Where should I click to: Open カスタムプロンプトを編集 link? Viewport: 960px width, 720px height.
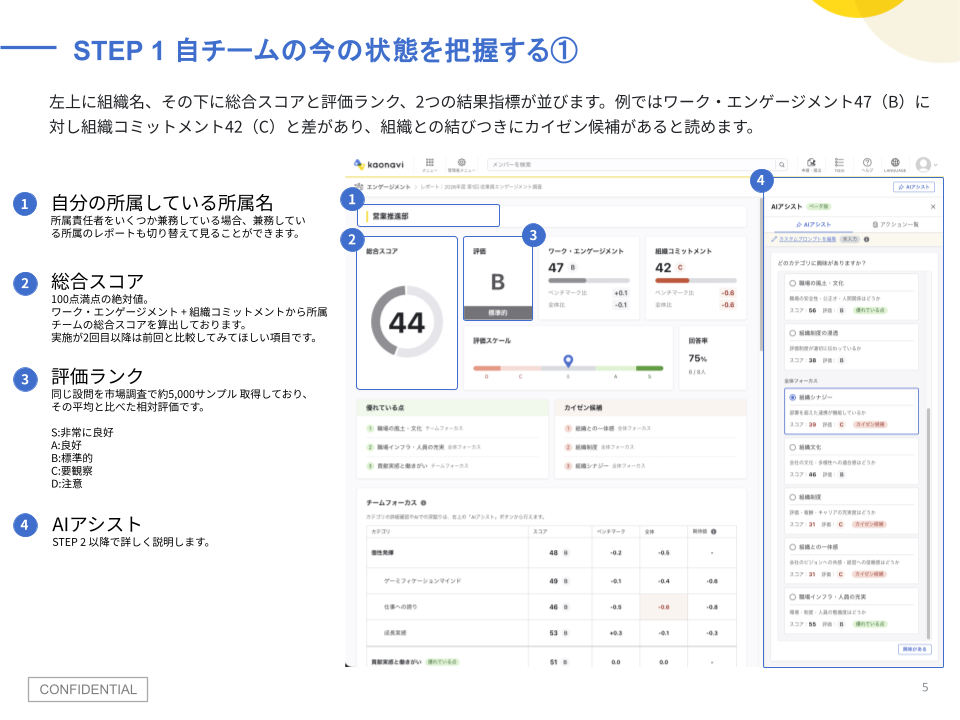(x=808, y=239)
